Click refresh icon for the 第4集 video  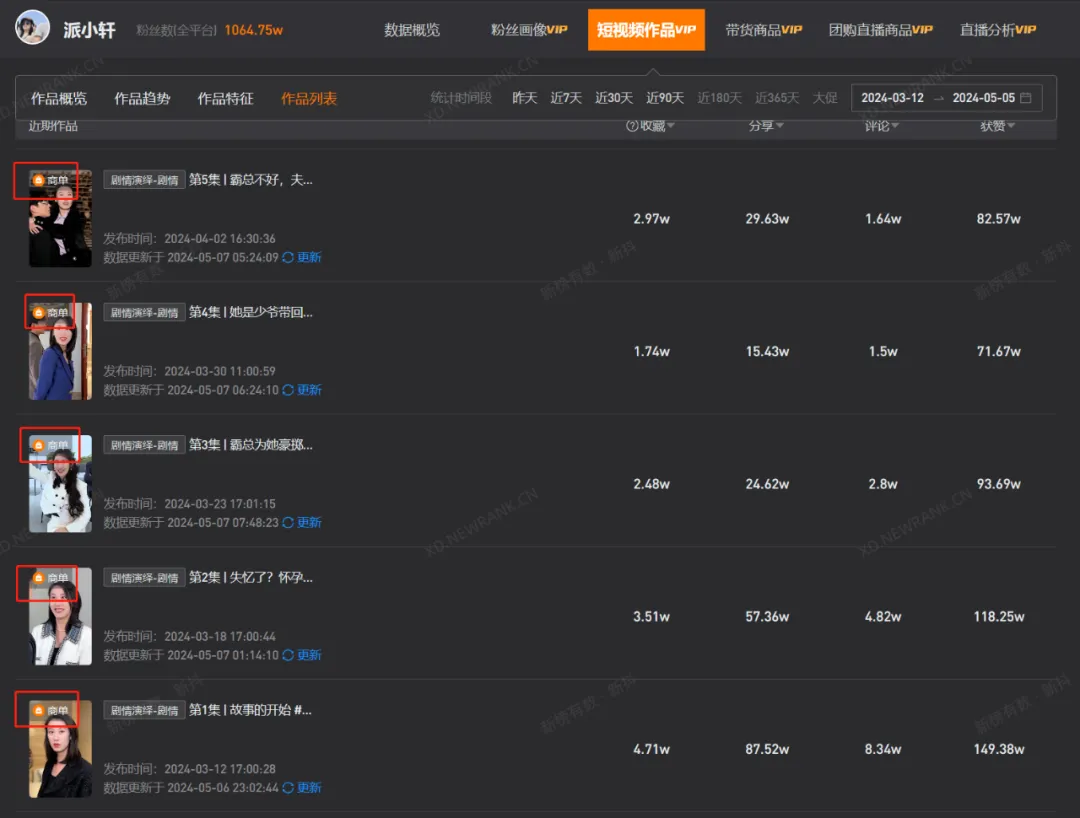(288, 390)
